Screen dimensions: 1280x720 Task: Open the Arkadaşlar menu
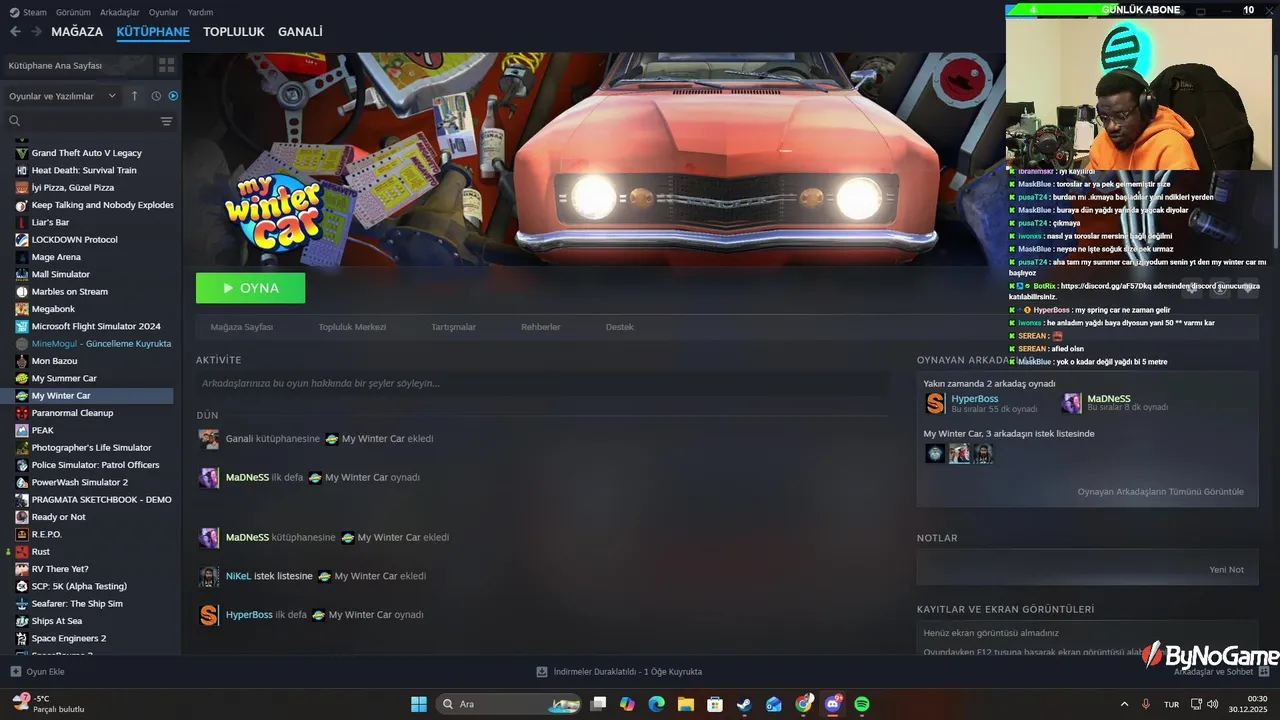(x=120, y=12)
